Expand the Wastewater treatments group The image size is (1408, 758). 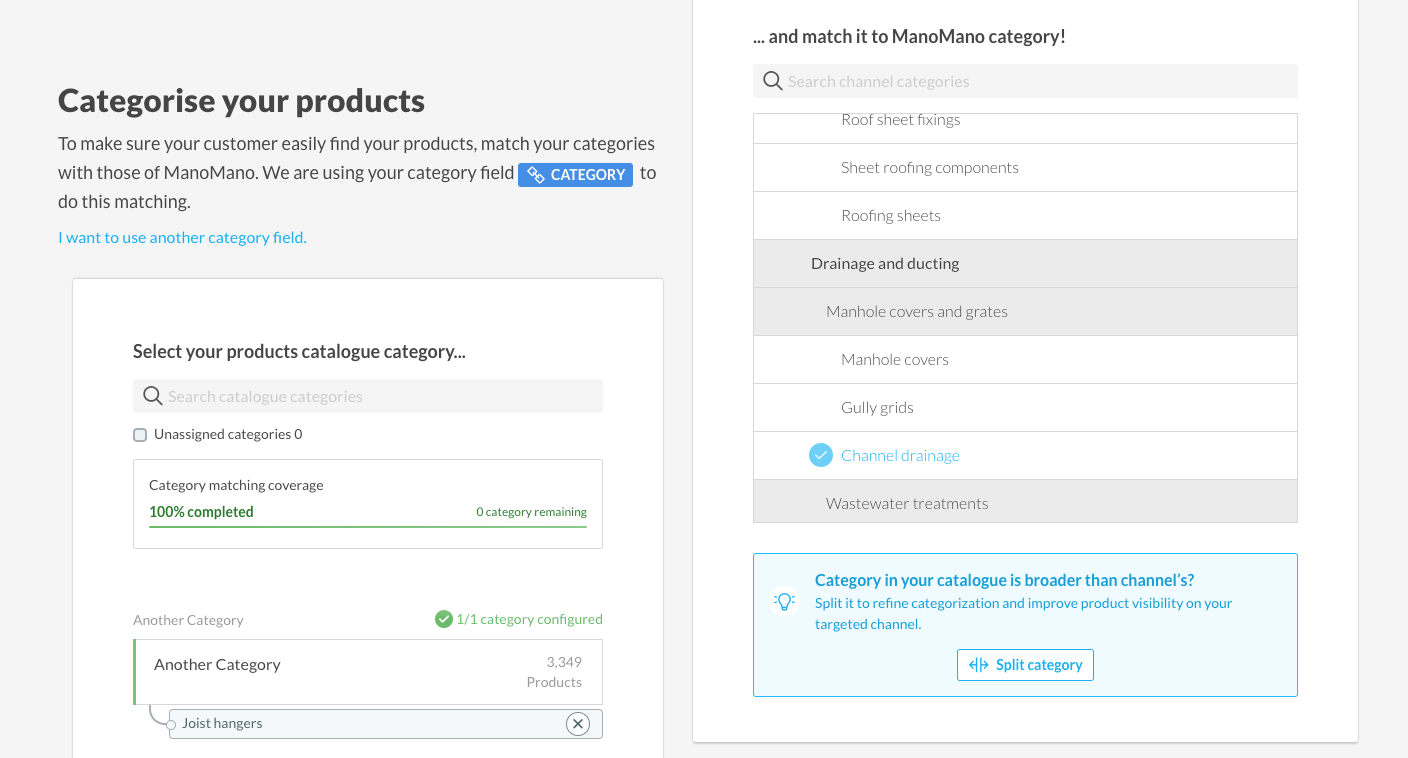(906, 503)
